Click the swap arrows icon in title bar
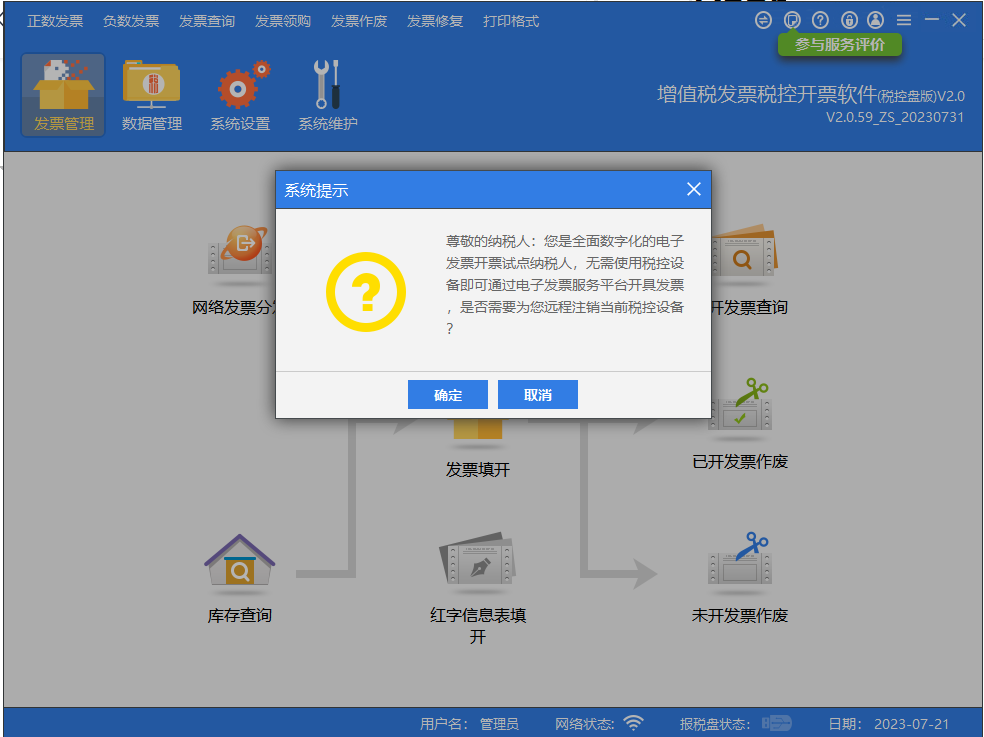The width and height of the screenshot is (984, 737). click(x=763, y=20)
